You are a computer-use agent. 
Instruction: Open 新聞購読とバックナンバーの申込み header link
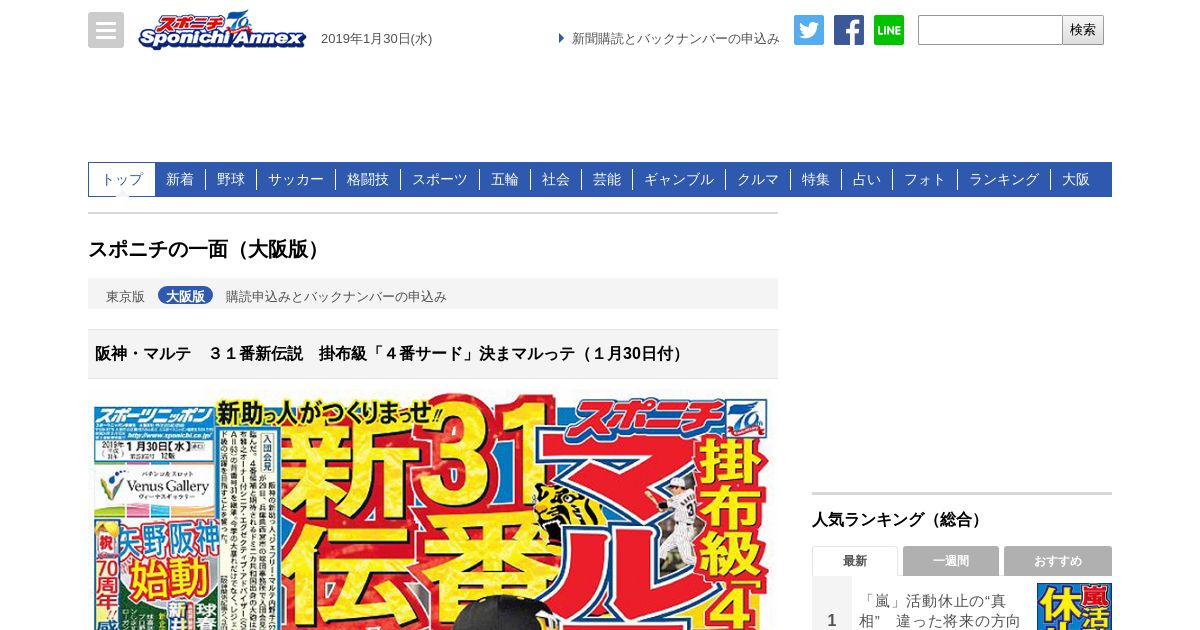tap(675, 39)
